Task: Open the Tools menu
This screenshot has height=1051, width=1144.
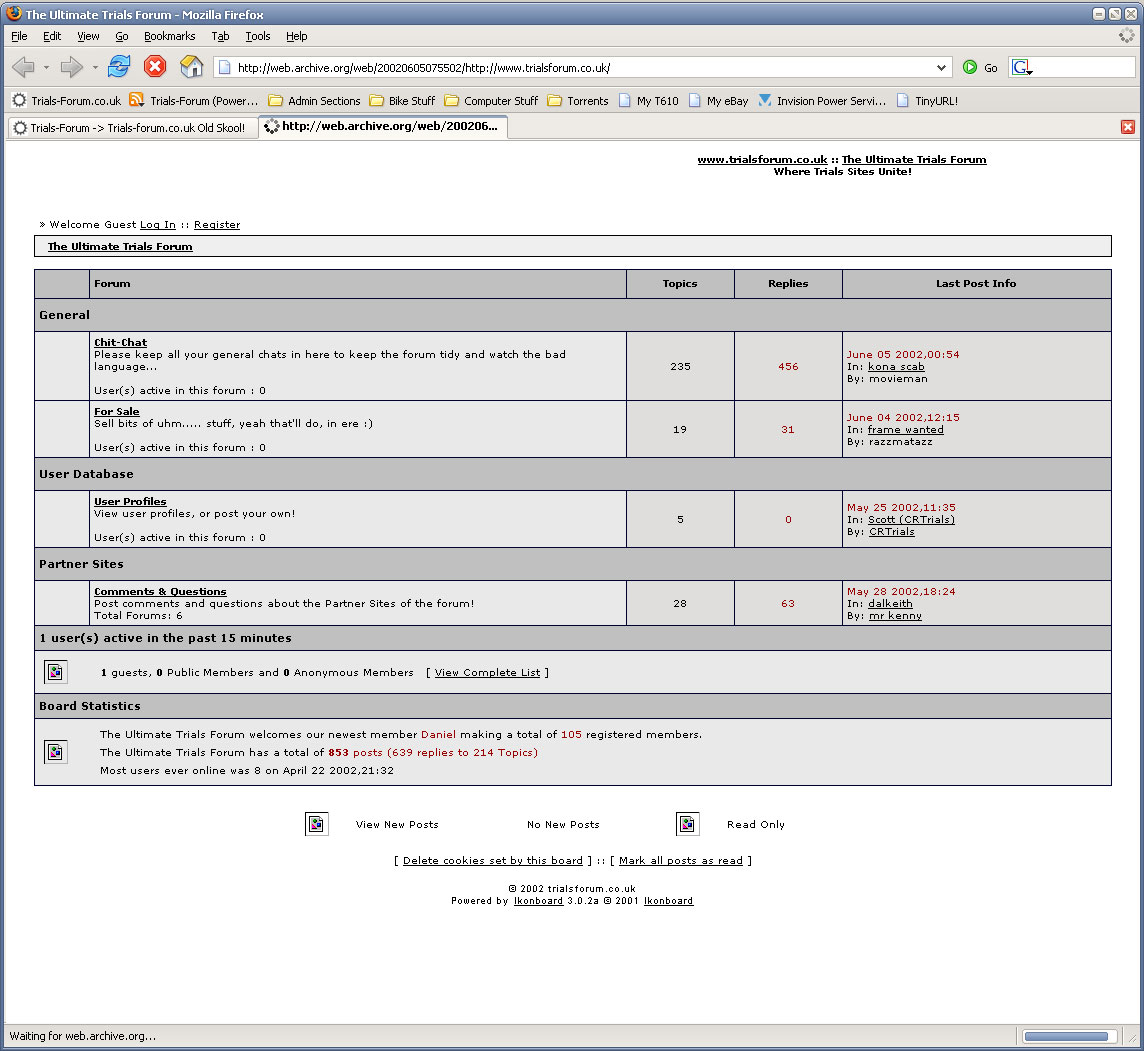Action: [258, 36]
